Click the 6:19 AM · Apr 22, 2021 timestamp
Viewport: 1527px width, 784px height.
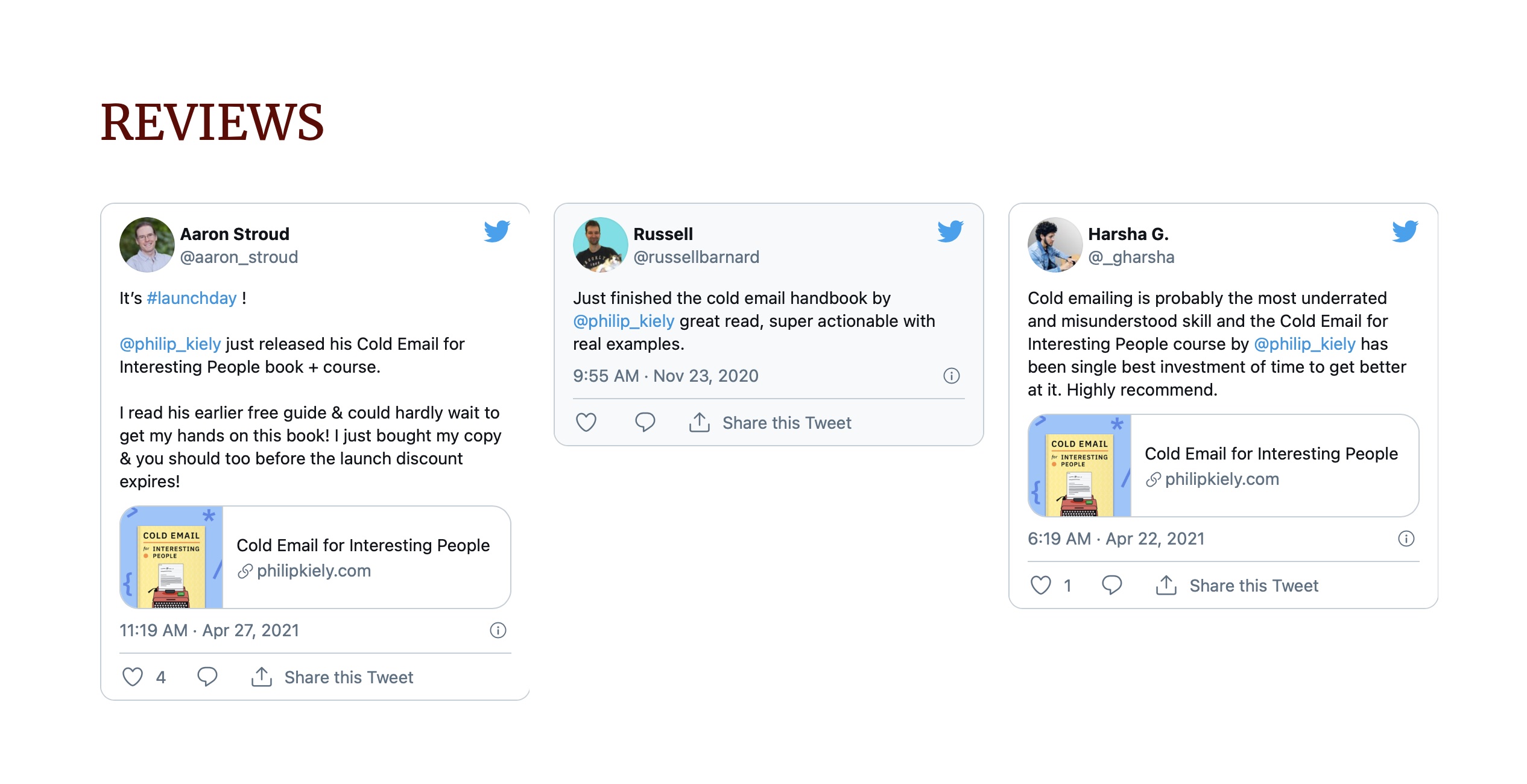coord(1116,539)
